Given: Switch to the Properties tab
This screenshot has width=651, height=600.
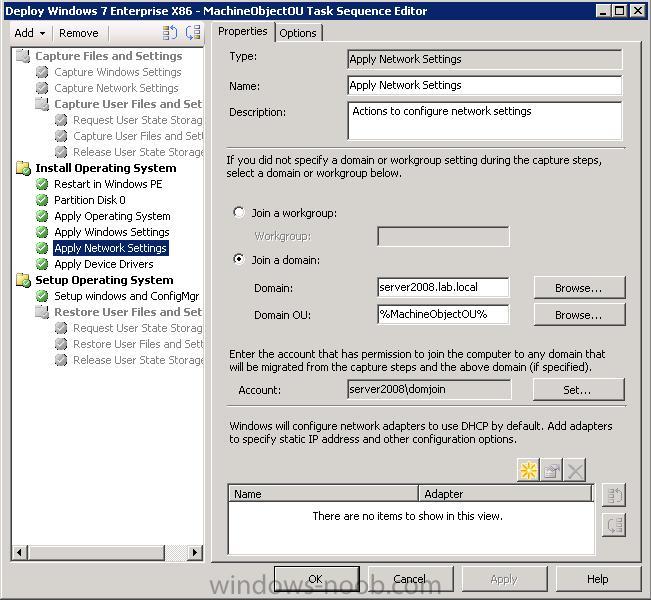Looking at the screenshot, I should pyautogui.click(x=243, y=31).
